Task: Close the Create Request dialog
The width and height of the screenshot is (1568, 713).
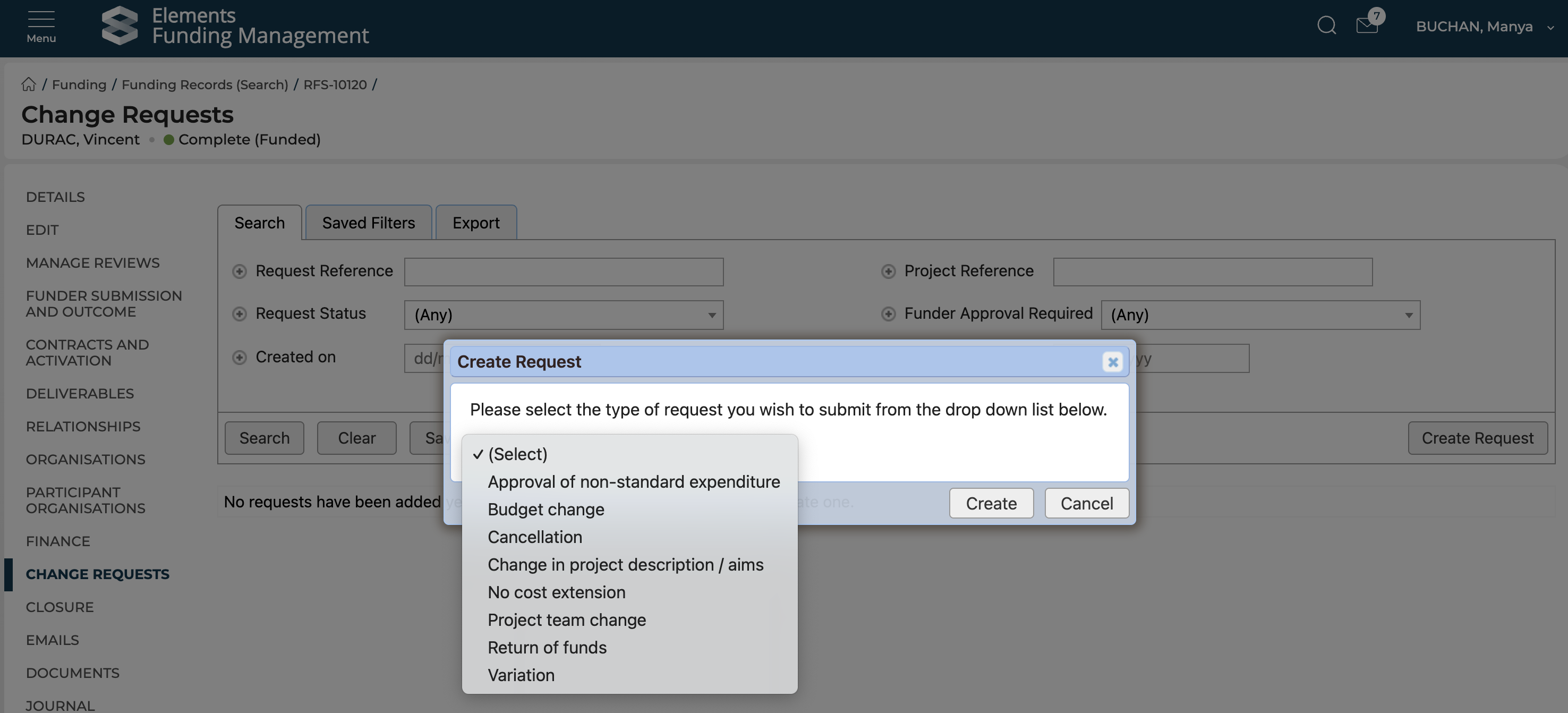Action: [x=1113, y=362]
